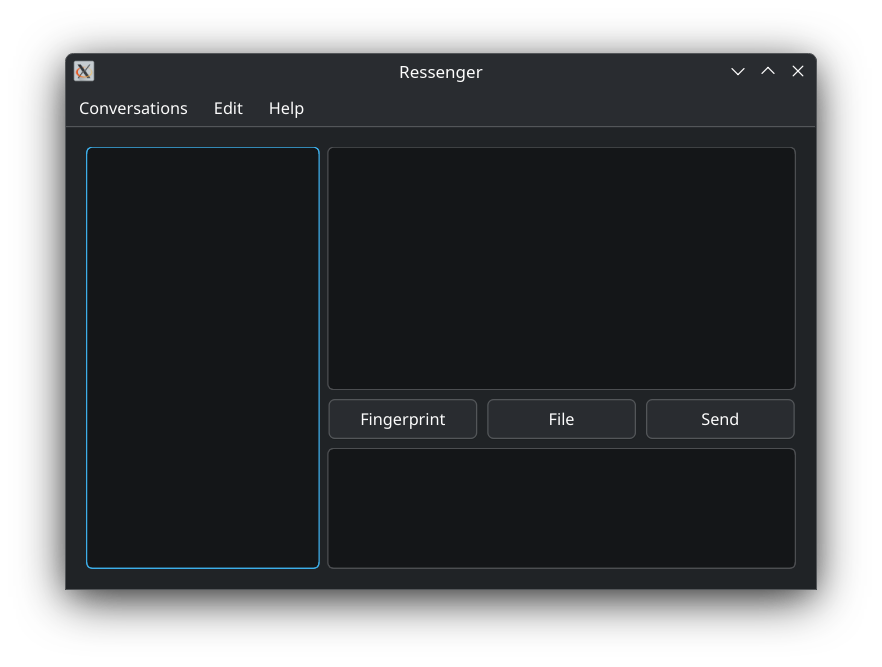Click the Ressenger app icon in title bar
This screenshot has height=667, width=882.
(84, 71)
